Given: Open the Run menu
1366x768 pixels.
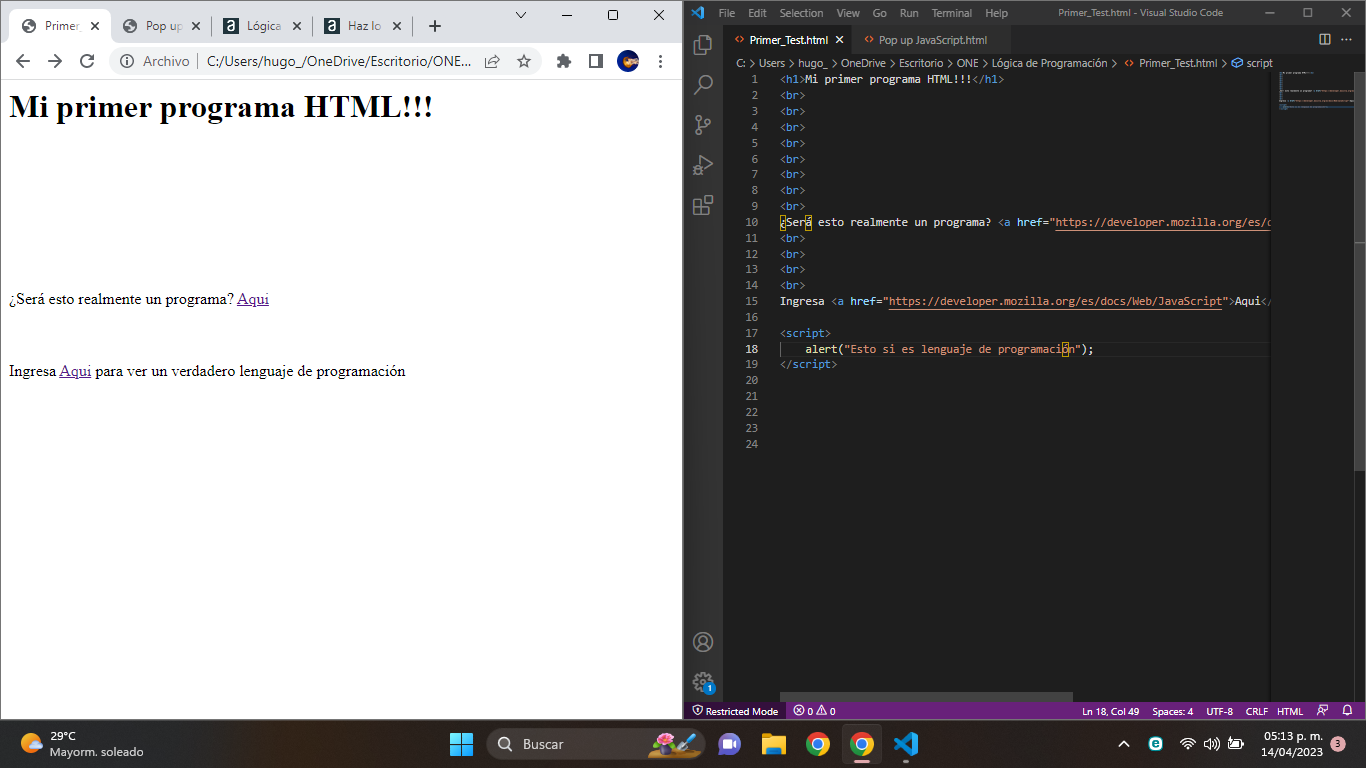Looking at the screenshot, I should click(909, 13).
